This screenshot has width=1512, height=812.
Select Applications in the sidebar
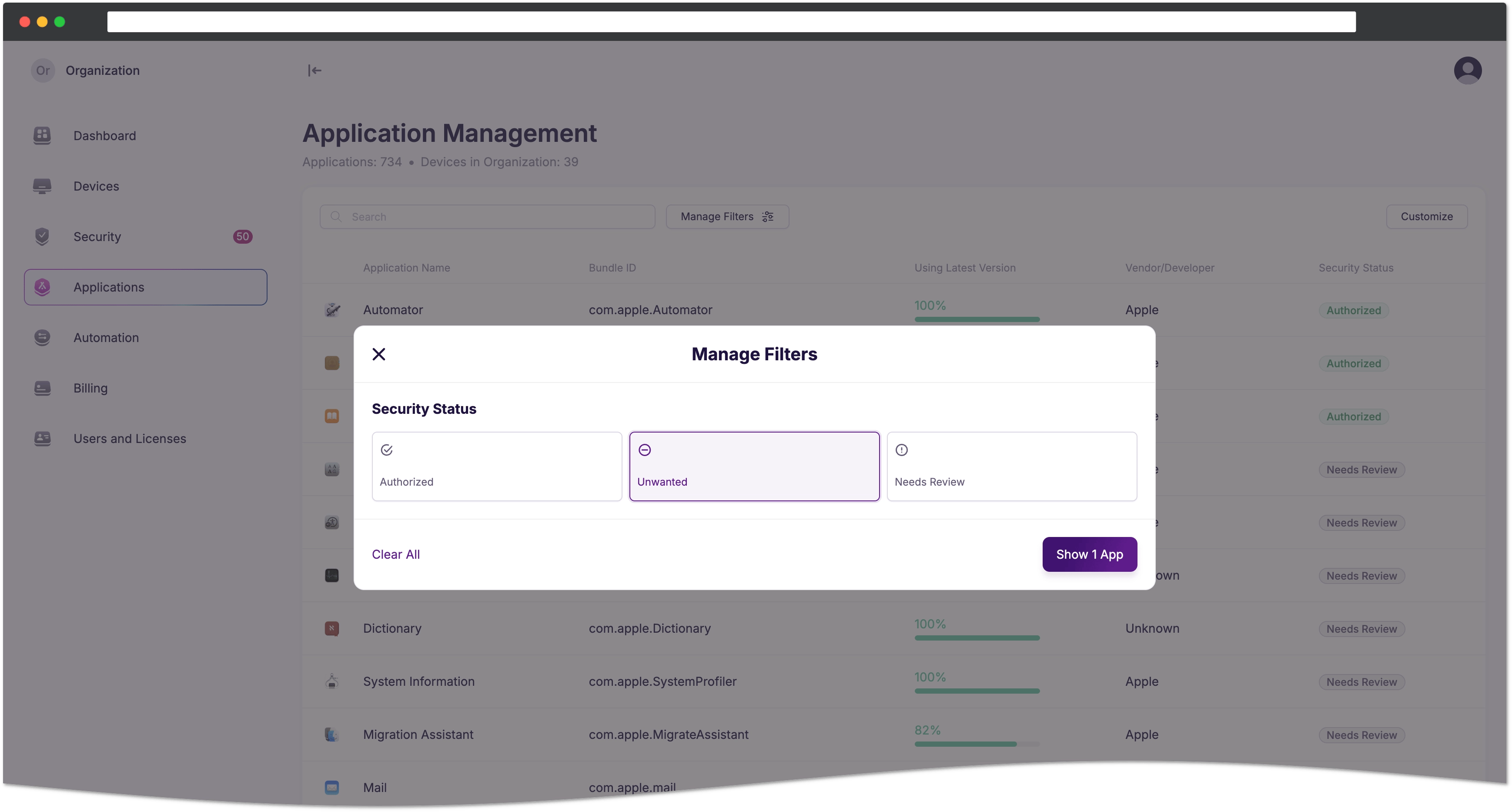click(146, 287)
